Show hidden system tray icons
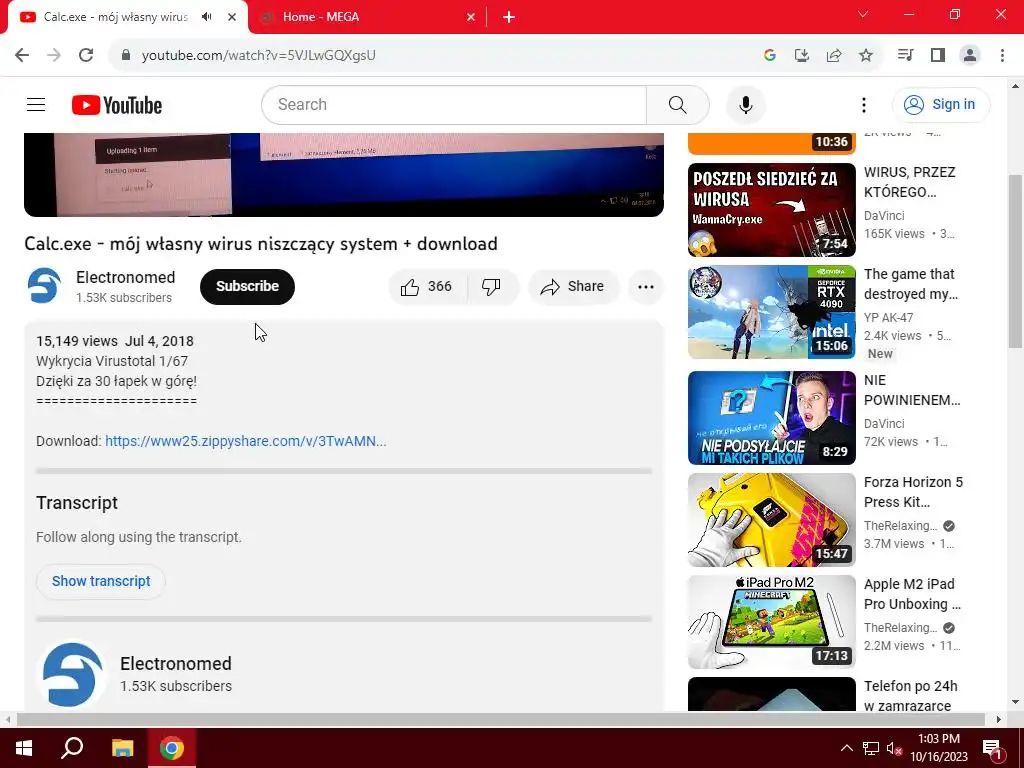The width and height of the screenshot is (1024, 768). coord(846,748)
